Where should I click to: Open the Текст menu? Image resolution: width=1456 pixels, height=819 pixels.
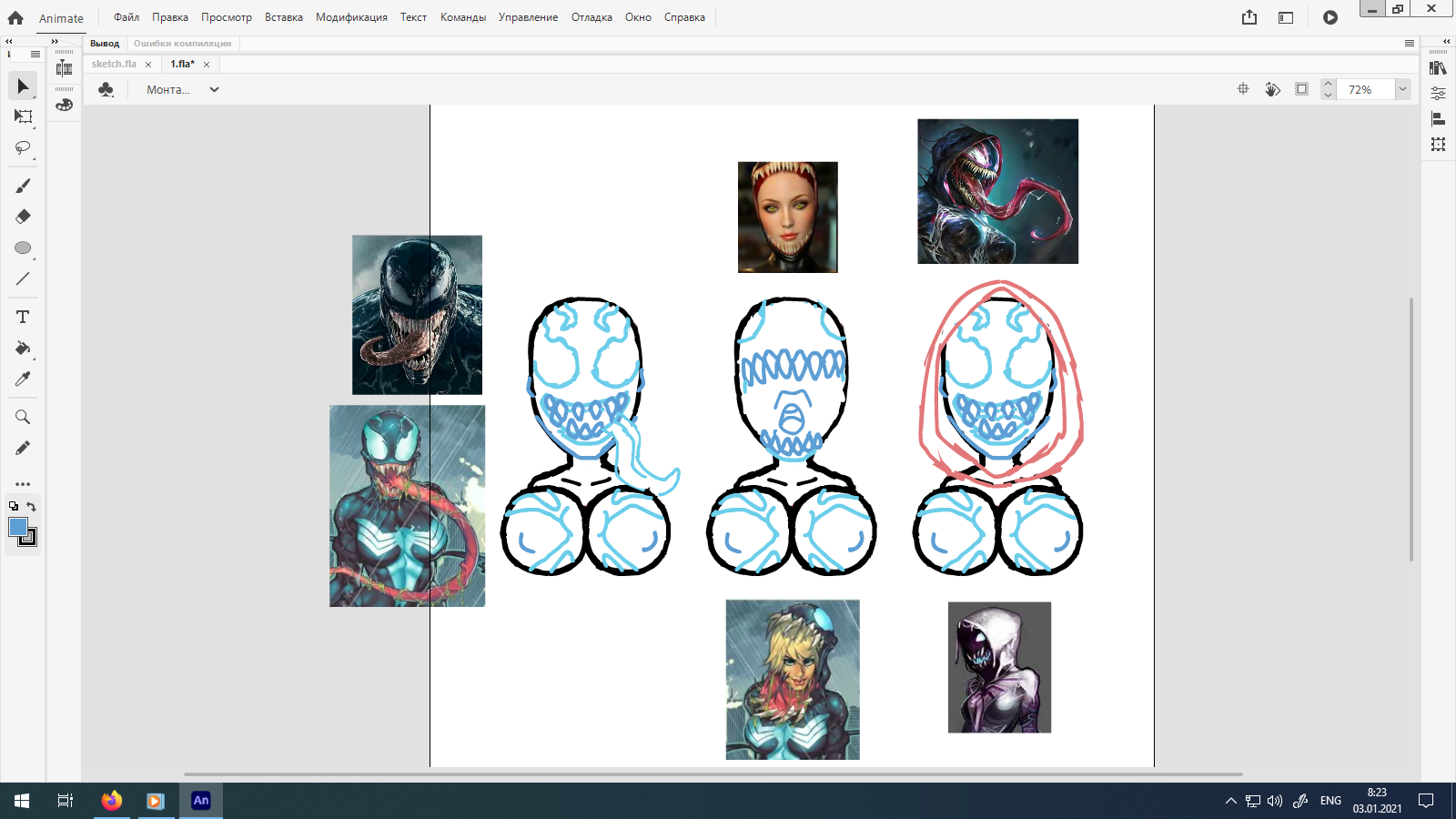[413, 17]
